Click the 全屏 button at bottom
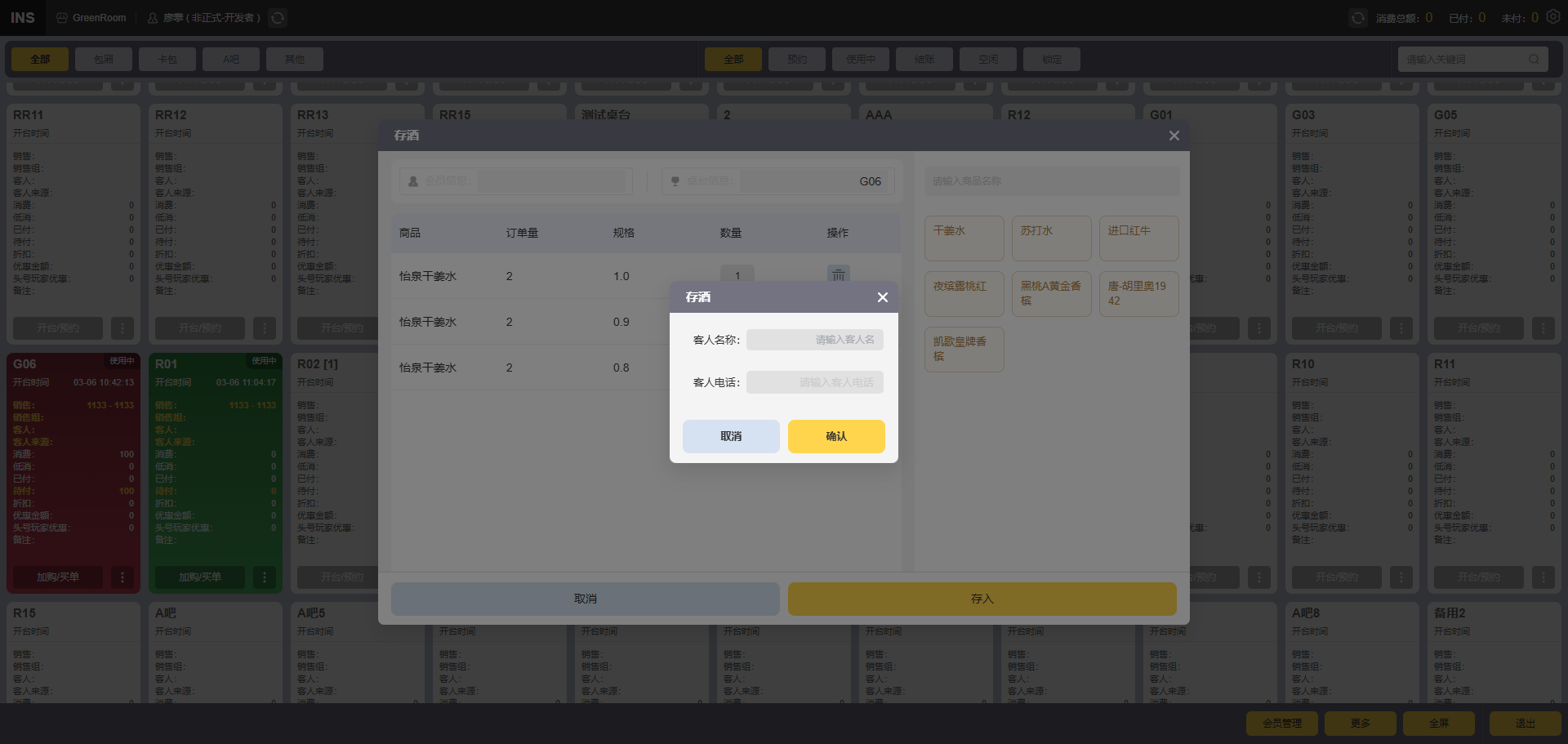This screenshot has width=1568, height=744. tap(1439, 724)
